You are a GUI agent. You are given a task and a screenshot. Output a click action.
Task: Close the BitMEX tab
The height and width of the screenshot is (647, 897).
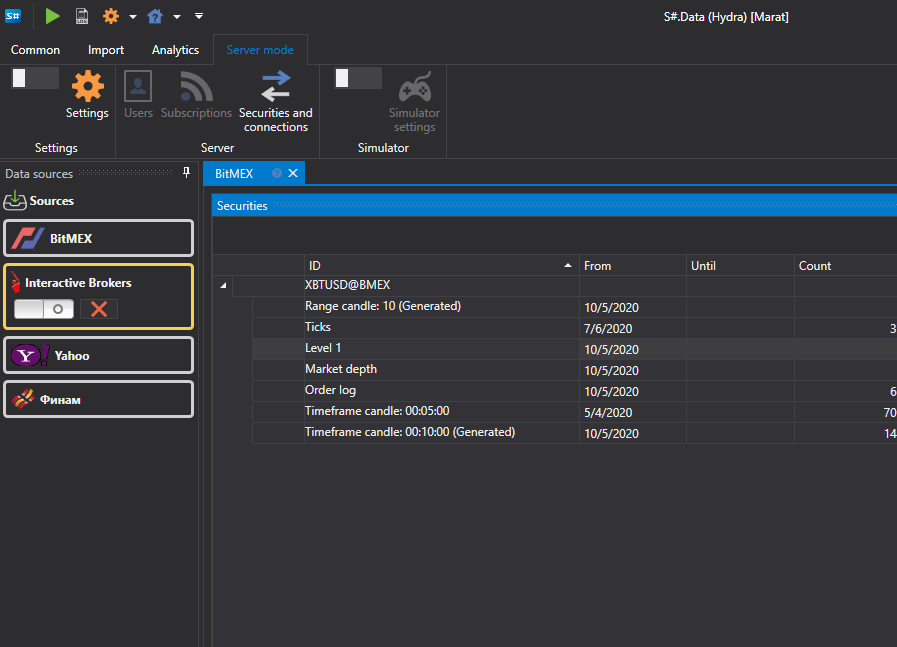(293, 173)
